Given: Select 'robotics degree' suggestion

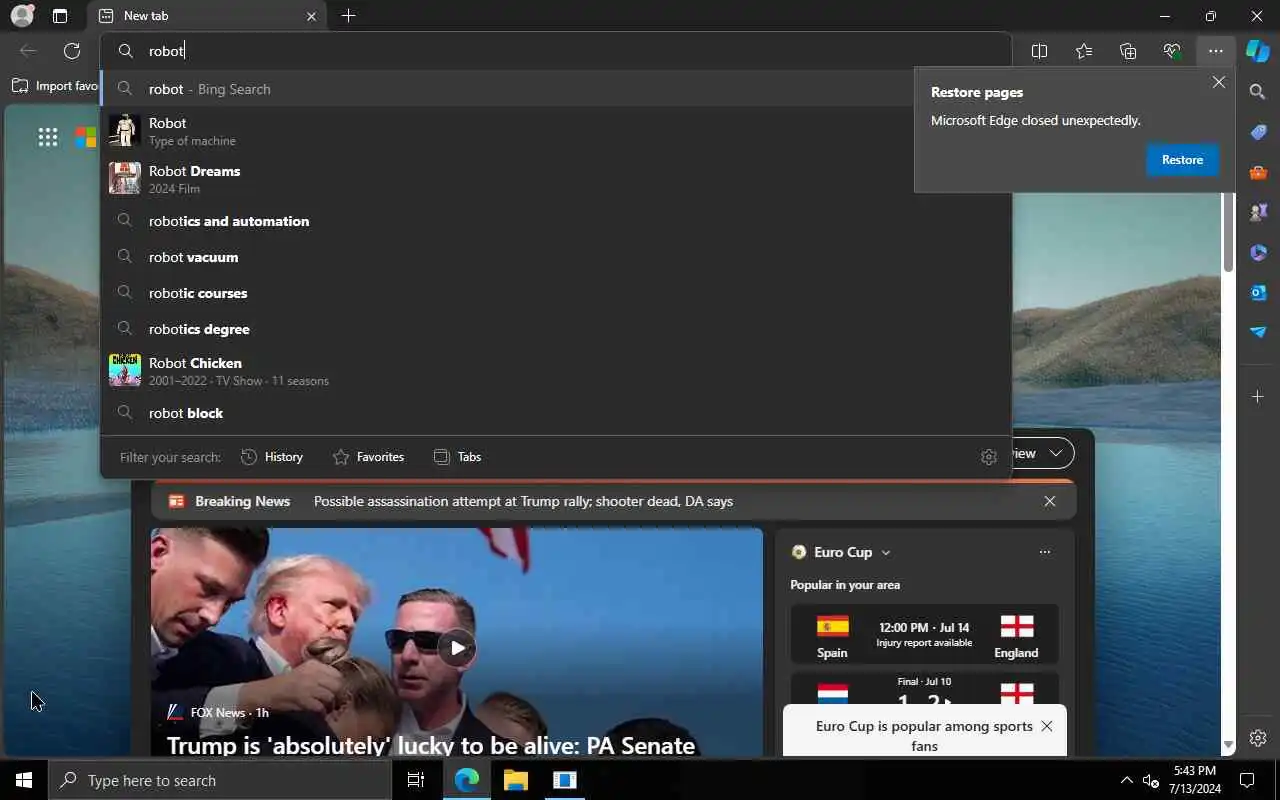Looking at the screenshot, I should [556, 329].
